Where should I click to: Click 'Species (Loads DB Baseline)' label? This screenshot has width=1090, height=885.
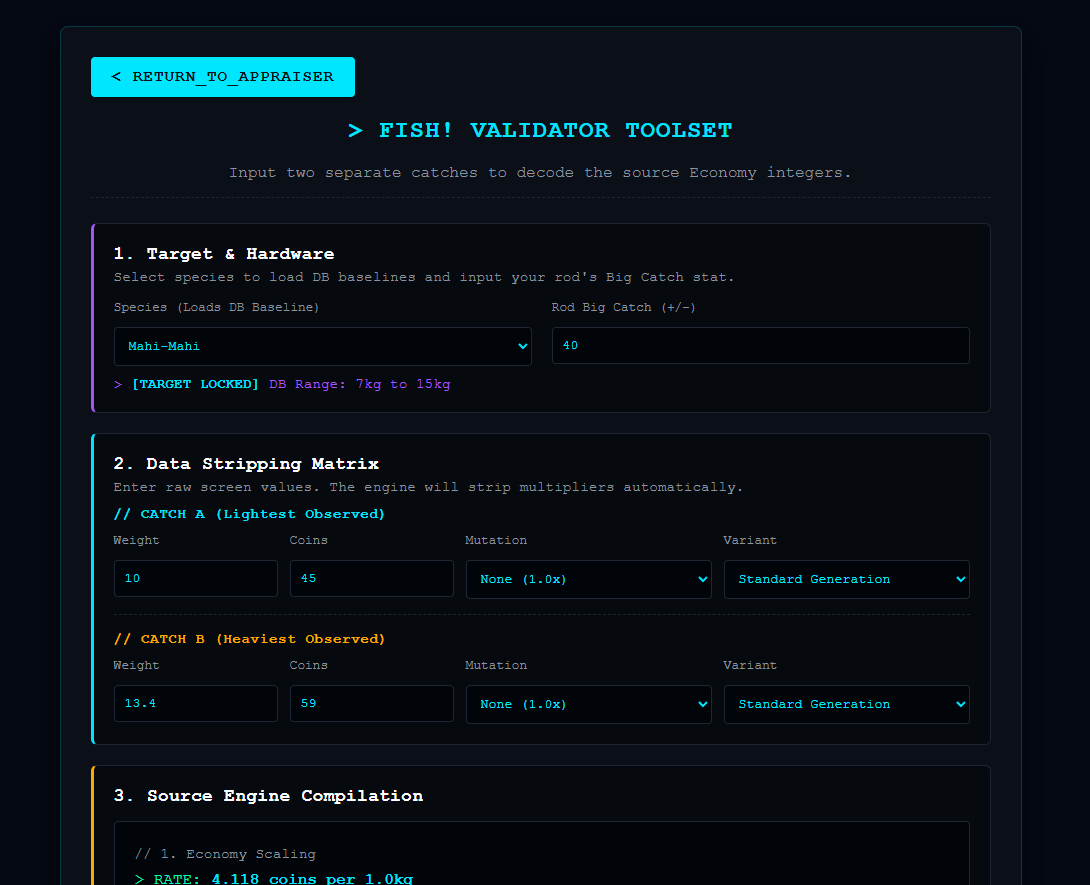pos(216,307)
